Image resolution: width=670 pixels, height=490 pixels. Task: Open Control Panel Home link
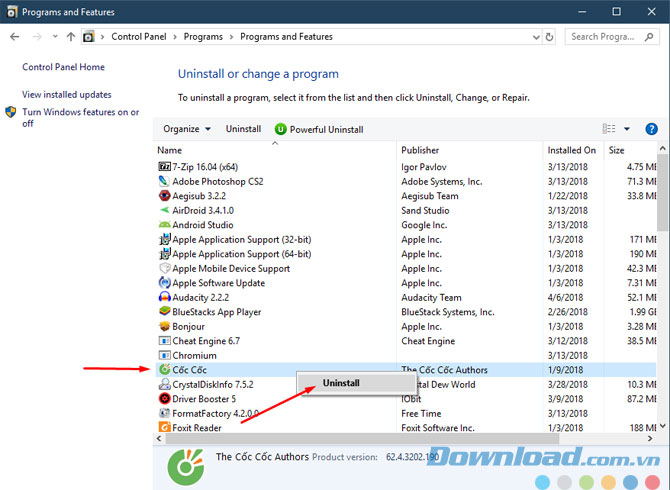(63, 67)
